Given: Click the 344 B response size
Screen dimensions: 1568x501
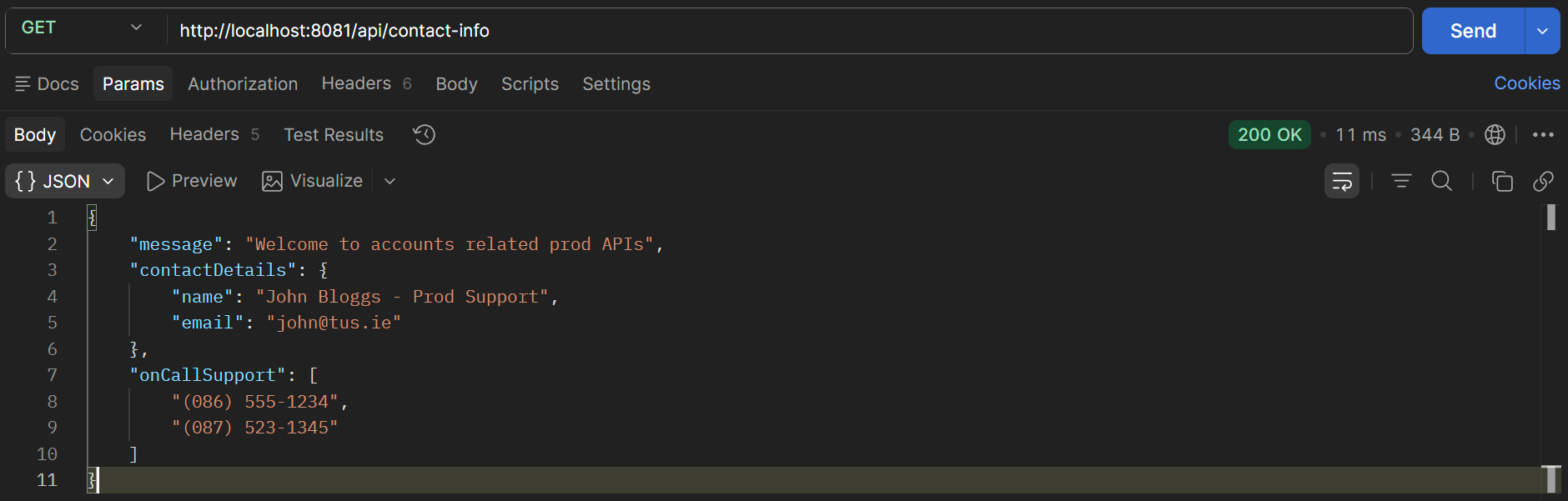Looking at the screenshot, I should [1435, 135].
